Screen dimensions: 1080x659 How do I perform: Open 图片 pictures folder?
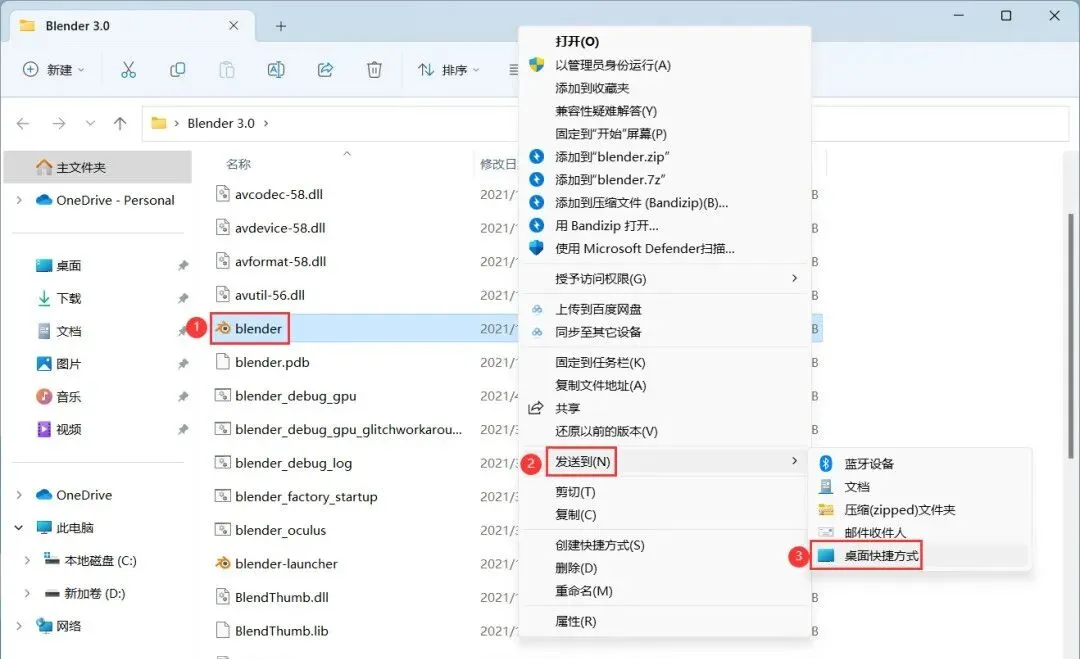[68, 364]
